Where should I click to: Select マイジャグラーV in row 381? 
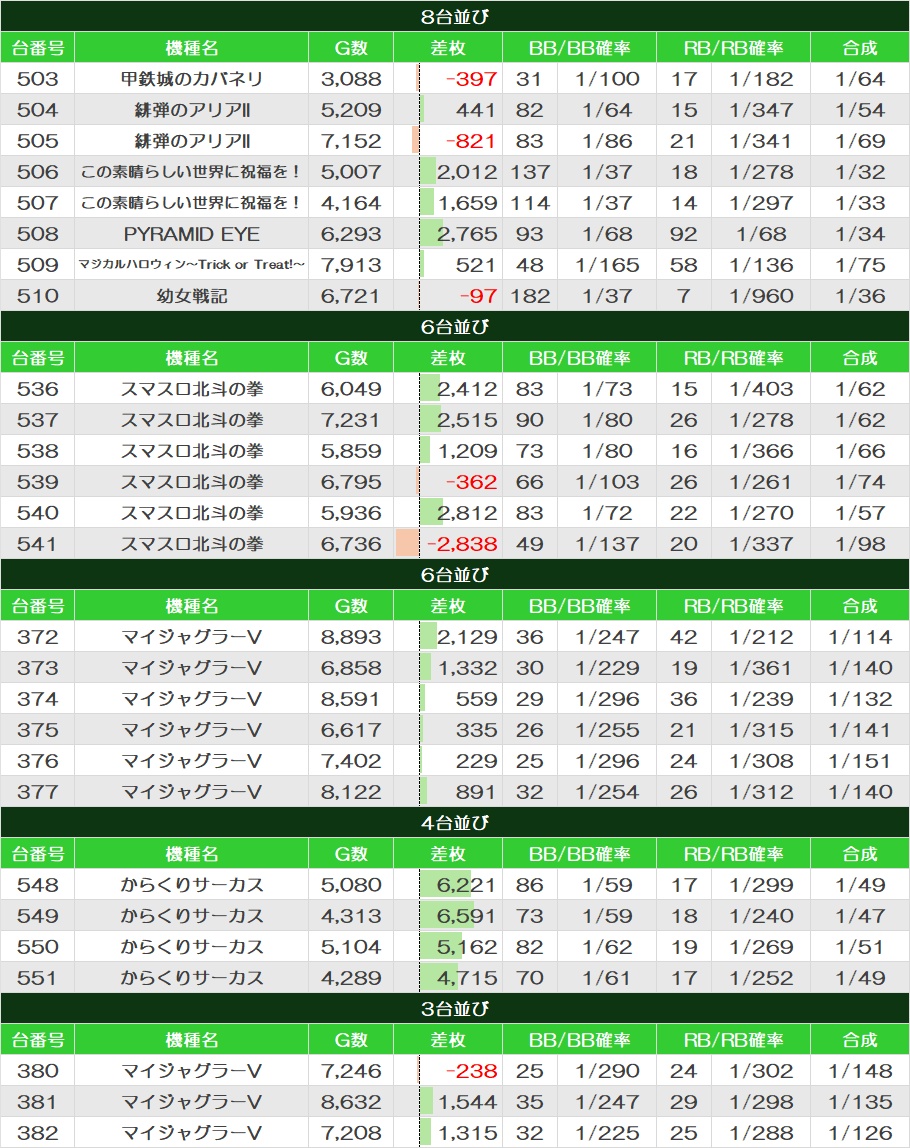pos(192,1102)
